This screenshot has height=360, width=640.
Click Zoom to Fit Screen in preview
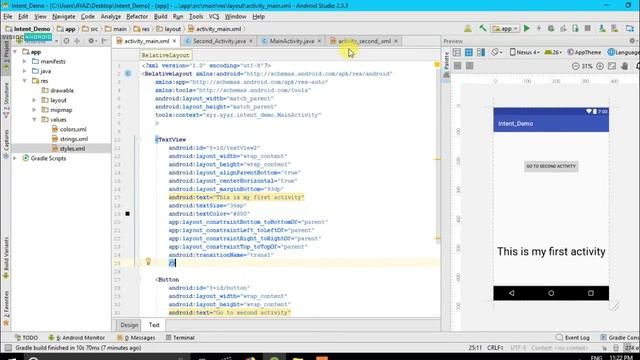612,66
